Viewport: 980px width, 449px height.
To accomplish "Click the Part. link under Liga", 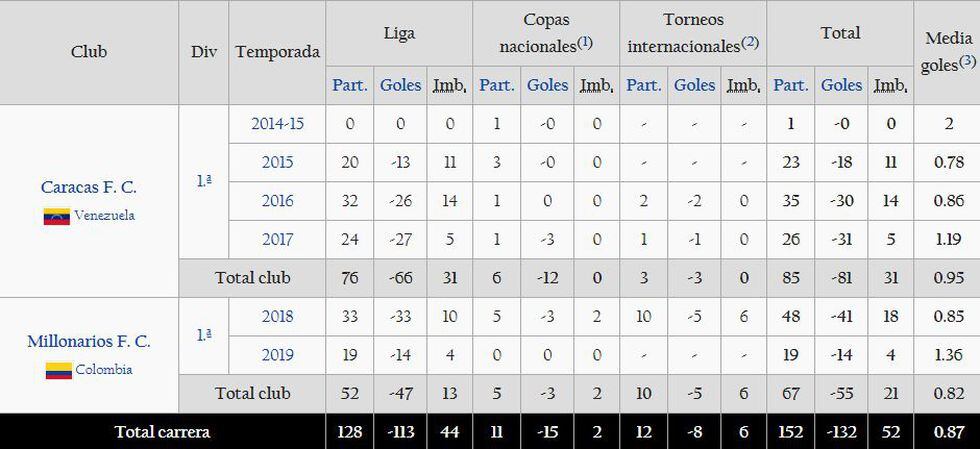I will (x=350, y=85).
